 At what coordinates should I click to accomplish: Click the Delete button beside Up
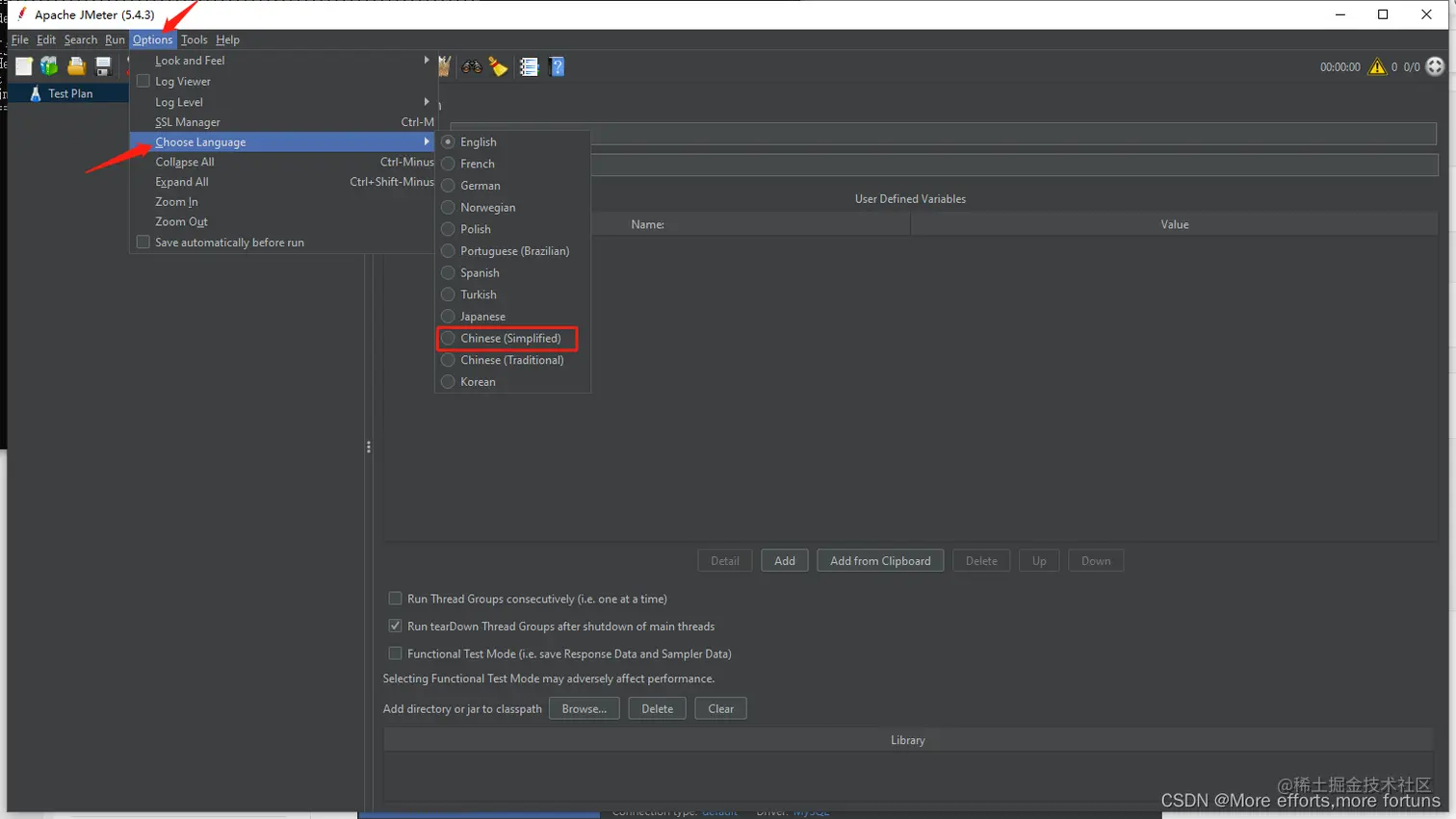981,561
